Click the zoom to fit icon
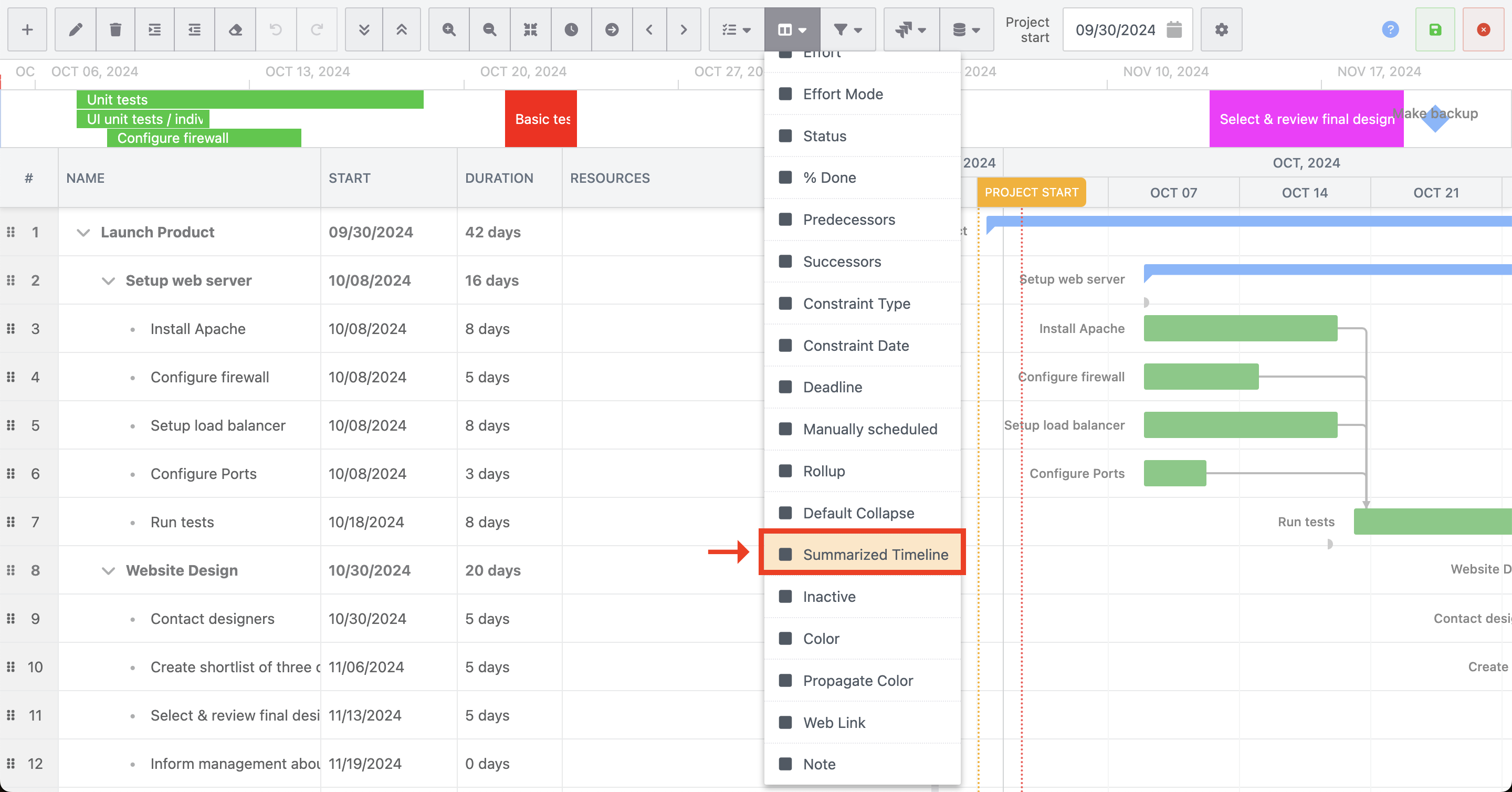Screen dimensions: 1512x792 point(531,29)
